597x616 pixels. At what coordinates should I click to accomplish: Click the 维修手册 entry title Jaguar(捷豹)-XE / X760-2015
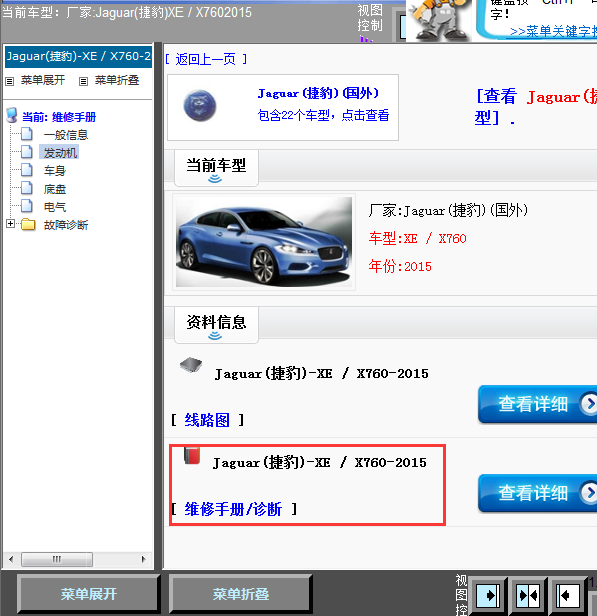319,462
